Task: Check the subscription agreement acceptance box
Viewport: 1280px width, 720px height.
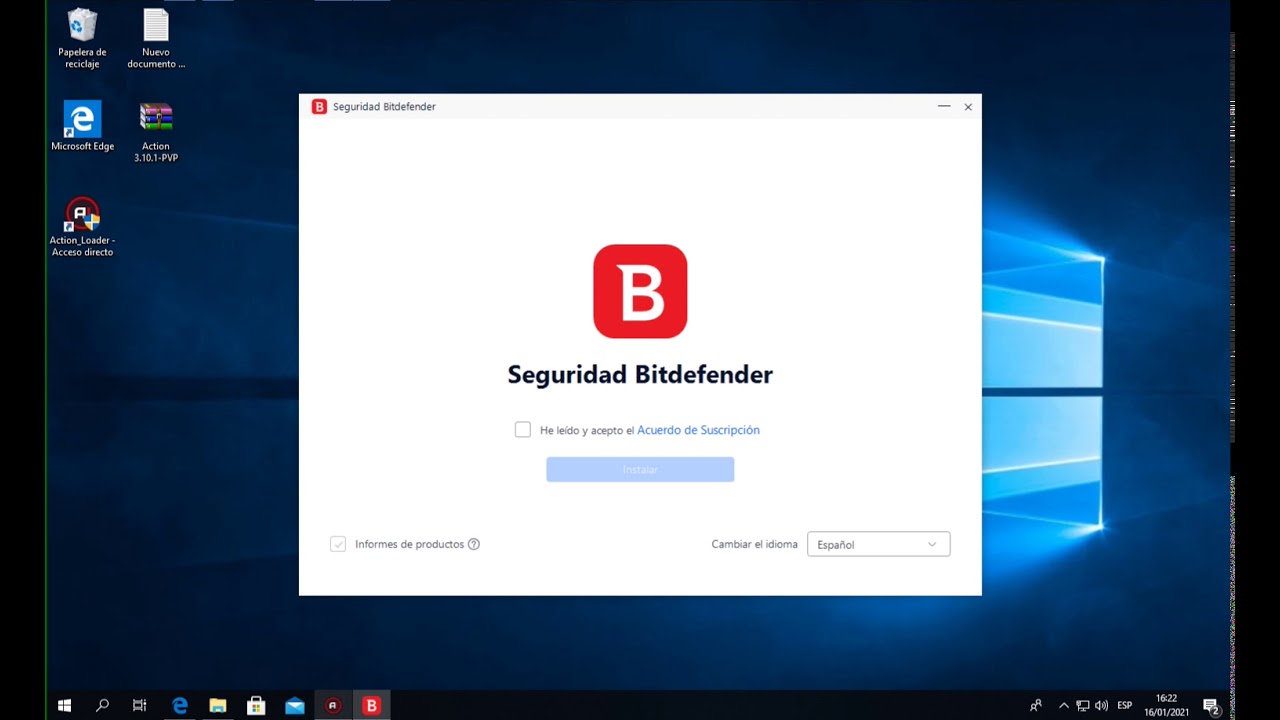Action: [x=523, y=430]
